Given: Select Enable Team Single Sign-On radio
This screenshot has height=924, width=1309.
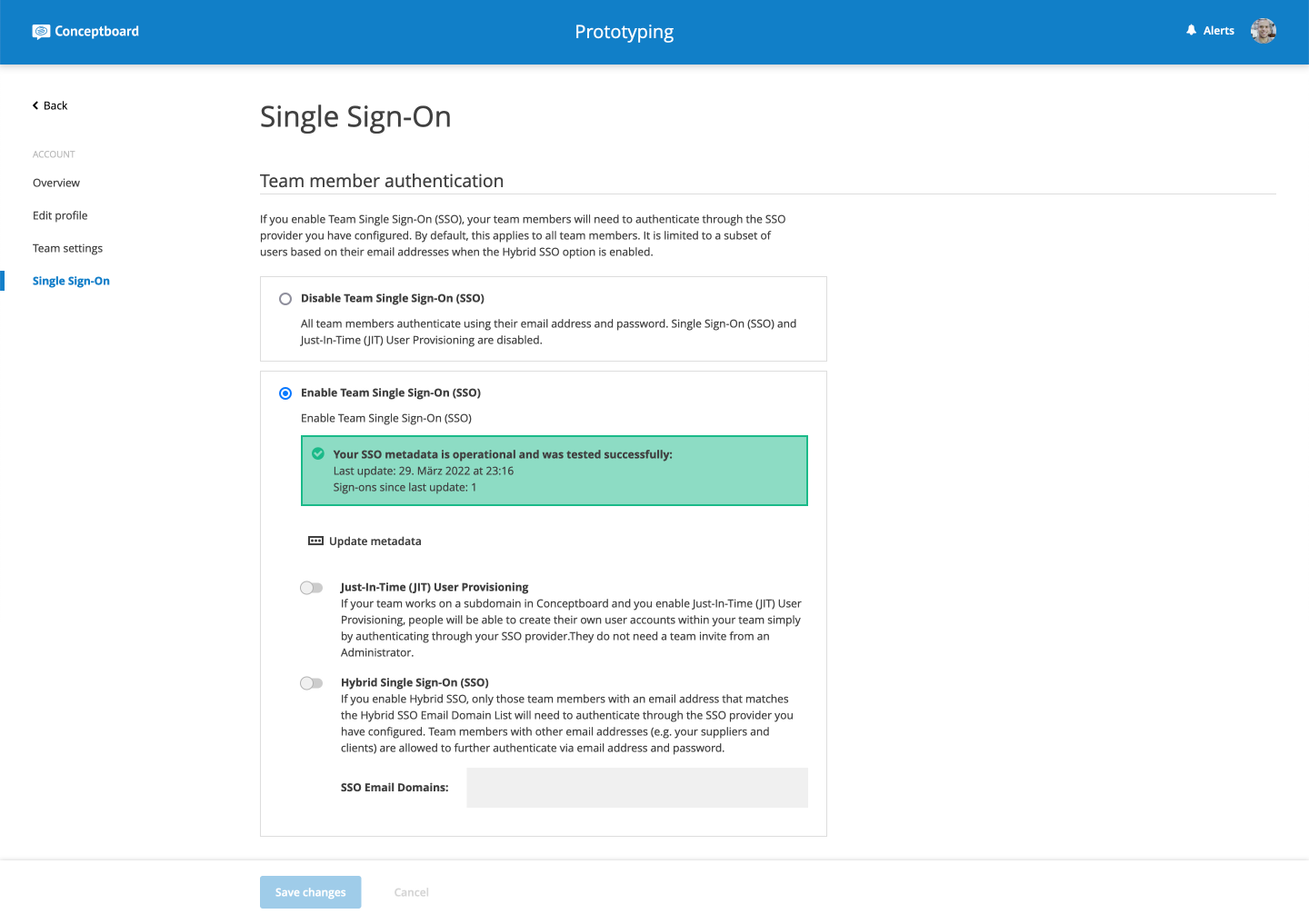Looking at the screenshot, I should [285, 393].
